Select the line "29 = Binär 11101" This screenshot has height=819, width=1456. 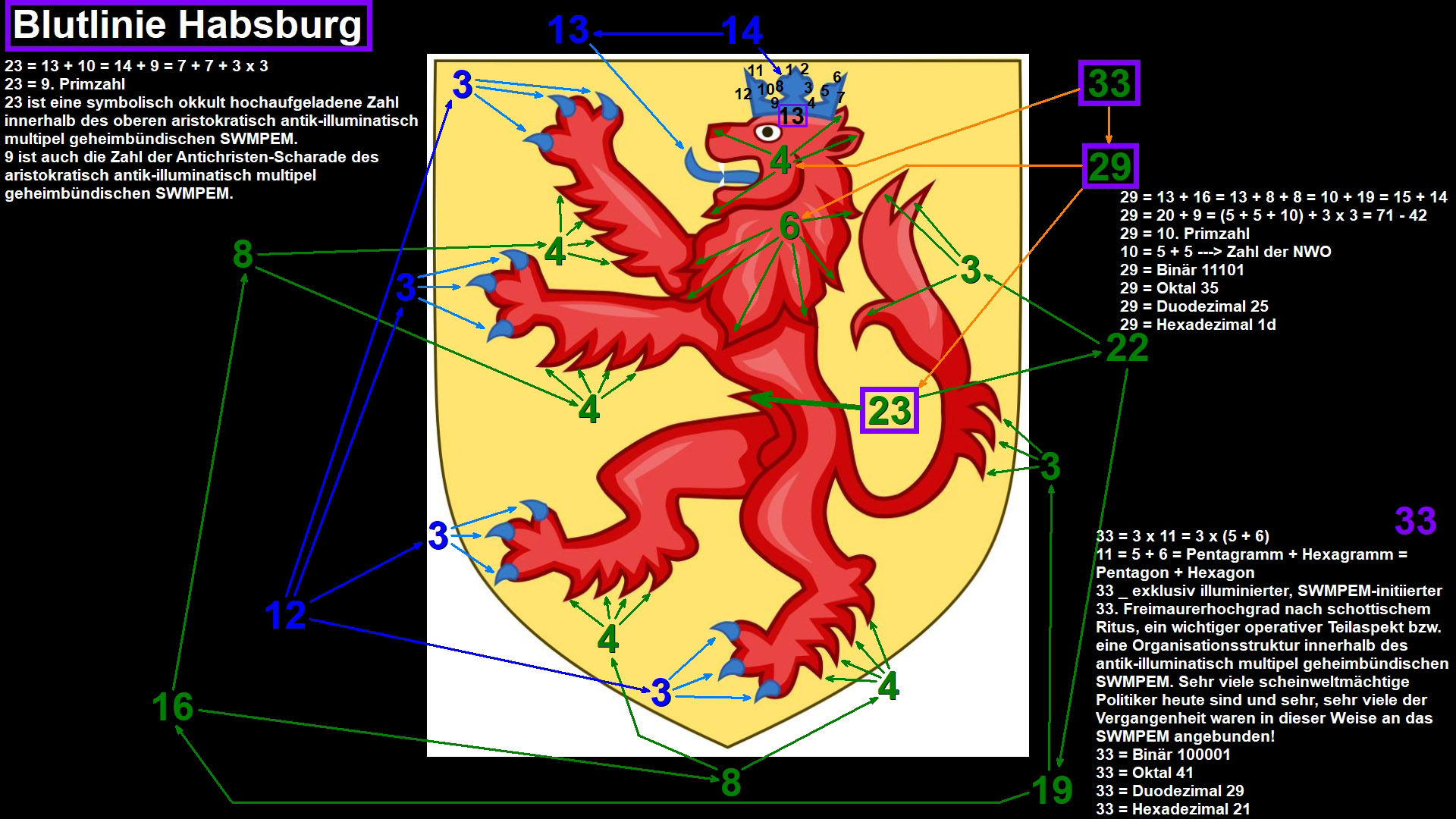click(1181, 270)
